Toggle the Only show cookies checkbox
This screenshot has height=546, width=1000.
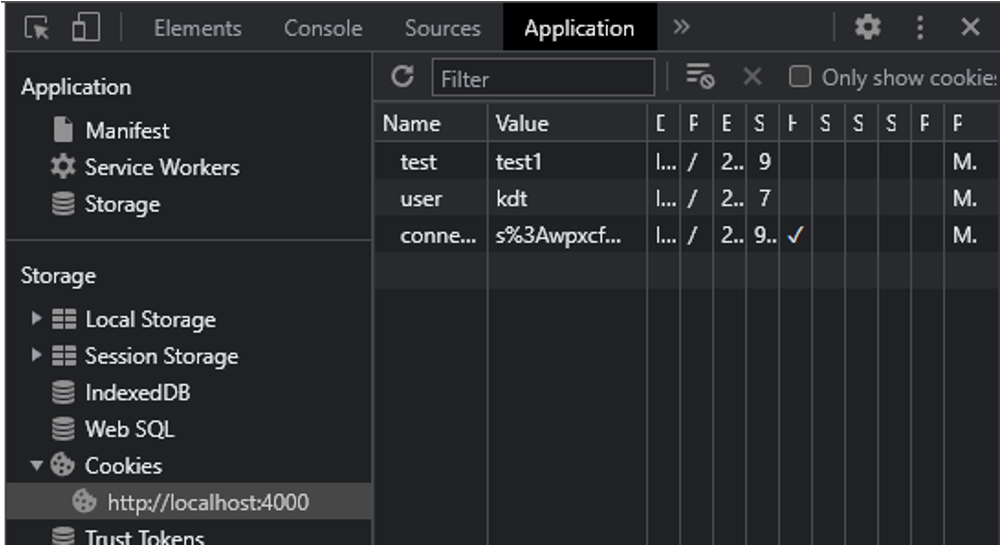pos(800,77)
